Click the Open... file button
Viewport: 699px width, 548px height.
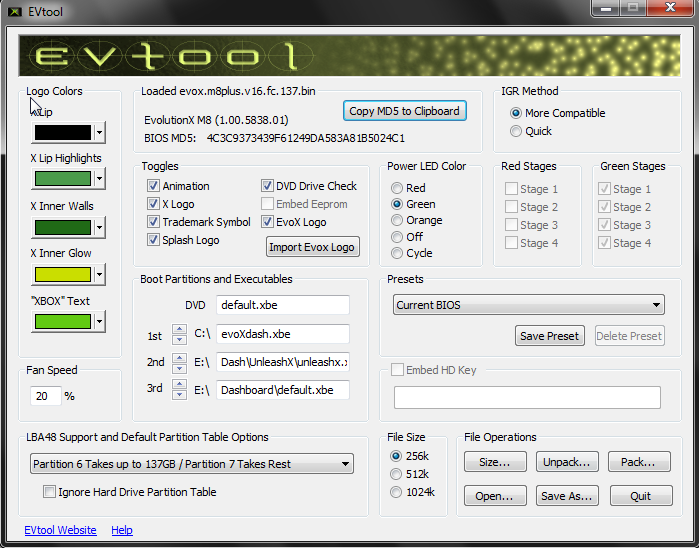click(495, 496)
